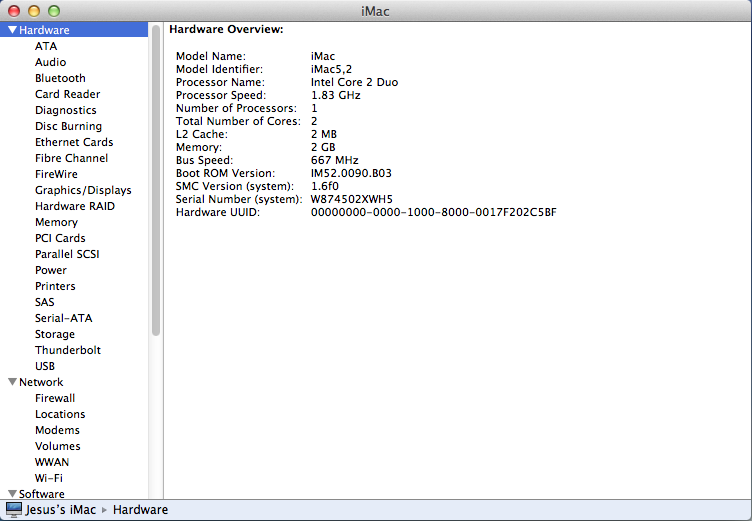Click the 667 MHz bus speed value
The height and width of the screenshot is (521, 752).
334,160
